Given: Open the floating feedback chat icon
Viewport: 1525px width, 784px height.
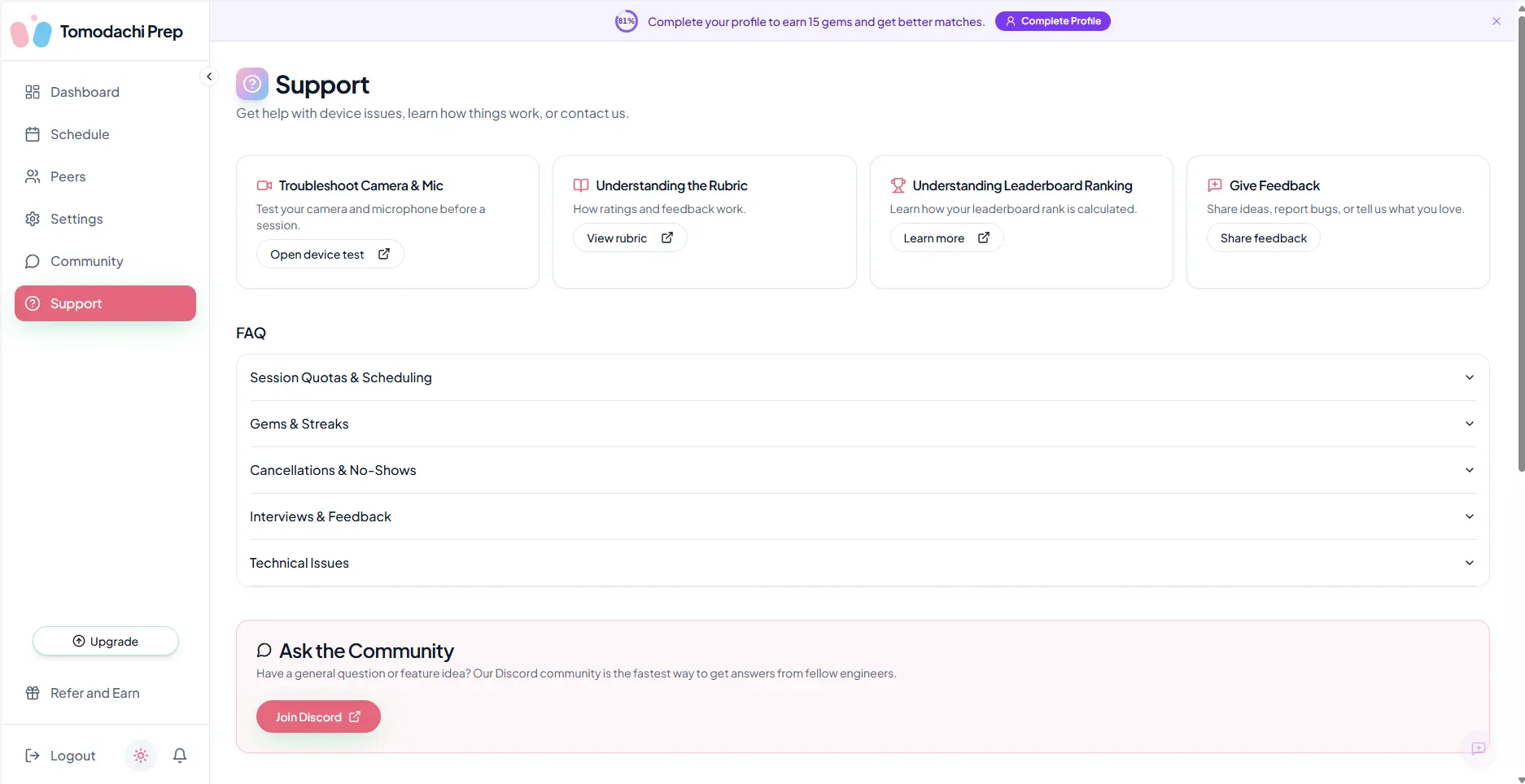Looking at the screenshot, I should tap(1478, 748).
